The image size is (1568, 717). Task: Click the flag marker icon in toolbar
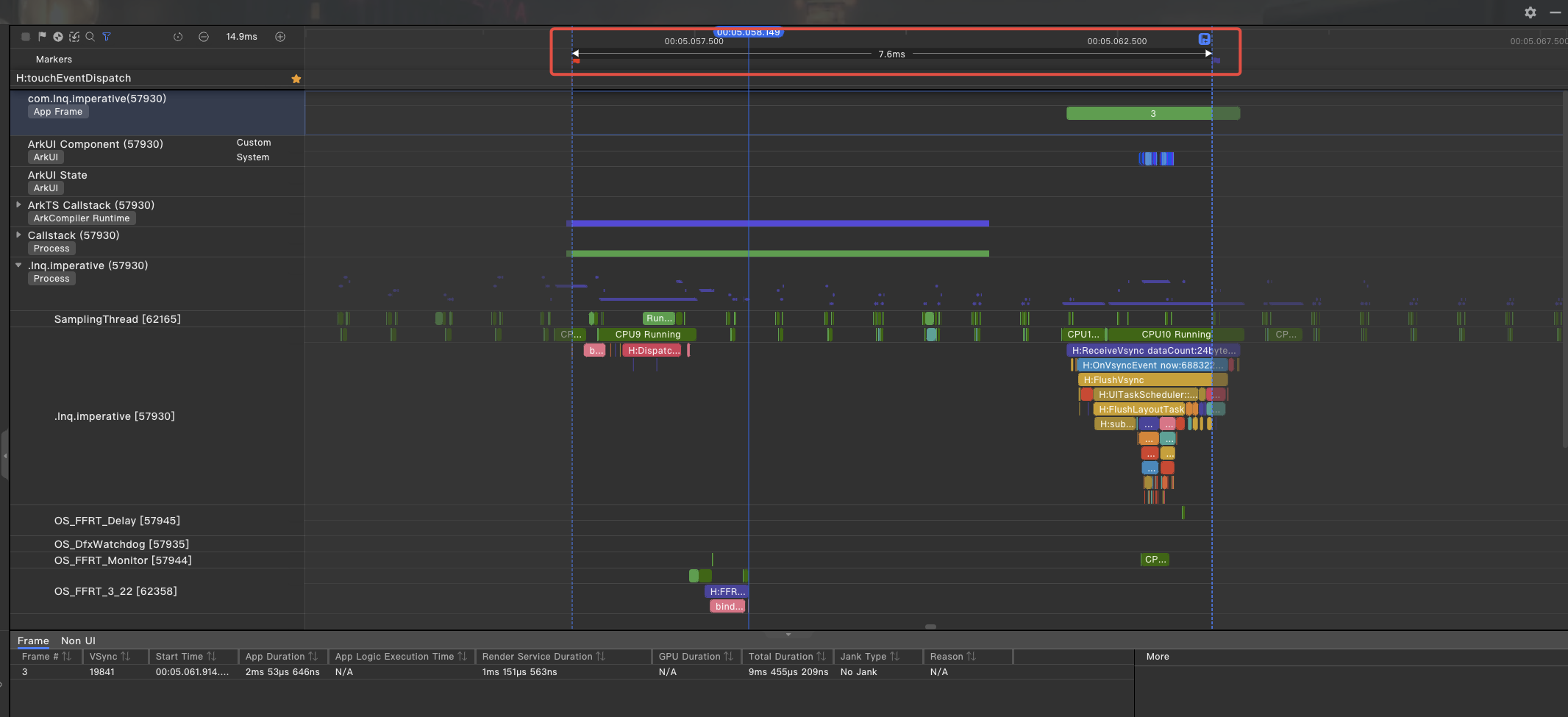(x=42, y=36)
